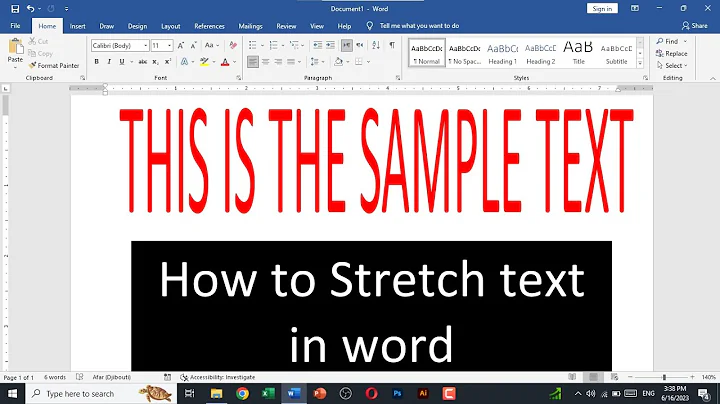The image size is (720, 404).
Task: Apply paragraph shading fill
Action: (x=338, y=62)
